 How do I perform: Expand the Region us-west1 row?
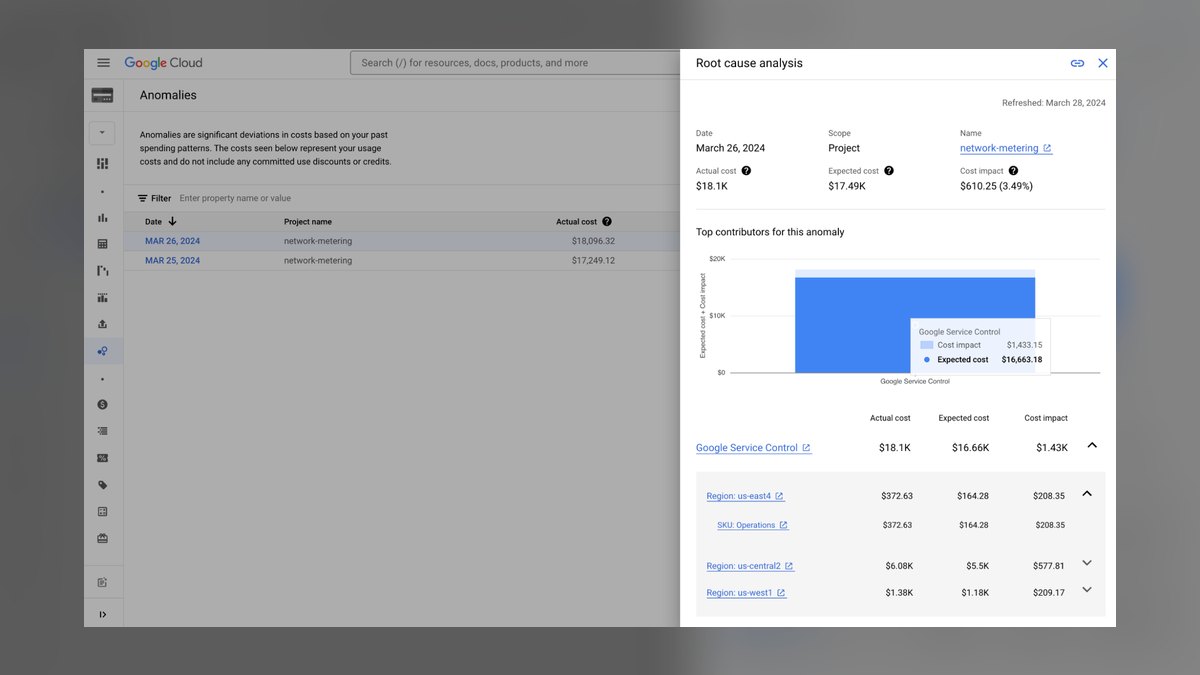[1087, 590]
